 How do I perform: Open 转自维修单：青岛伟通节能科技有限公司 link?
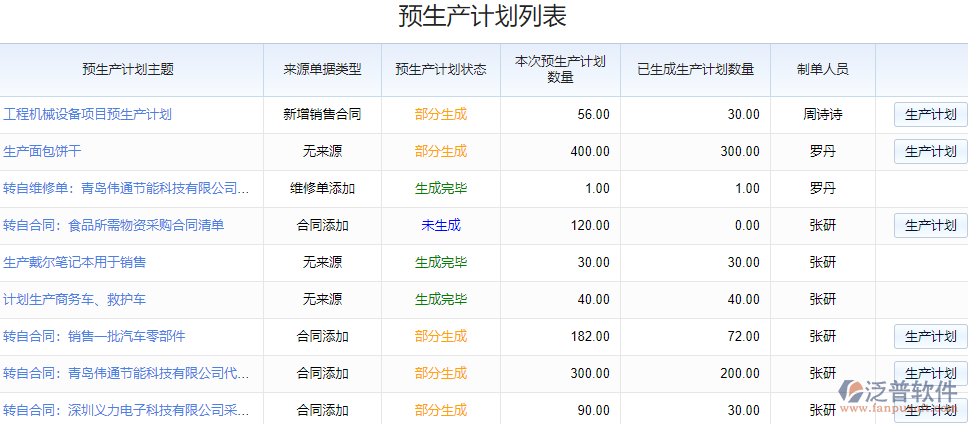127,188
